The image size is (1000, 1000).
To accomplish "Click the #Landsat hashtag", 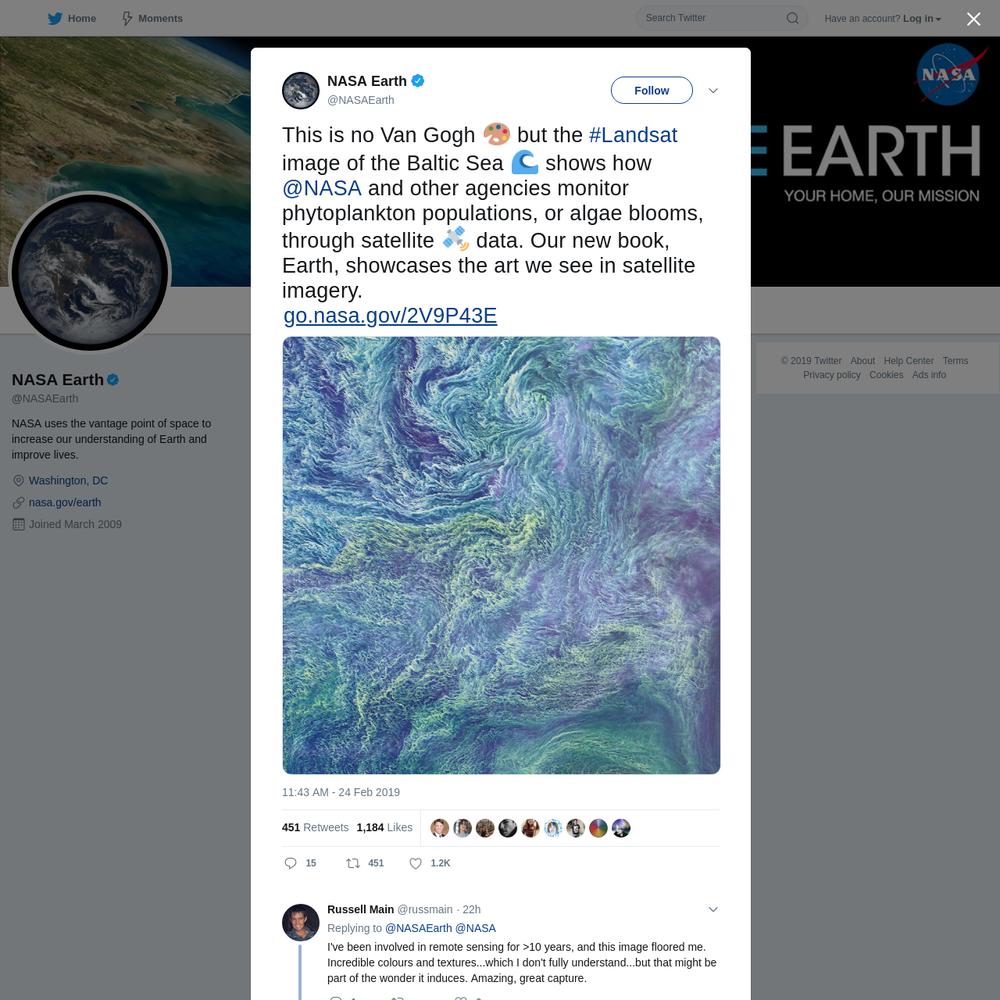I will [x=633, y=135].
